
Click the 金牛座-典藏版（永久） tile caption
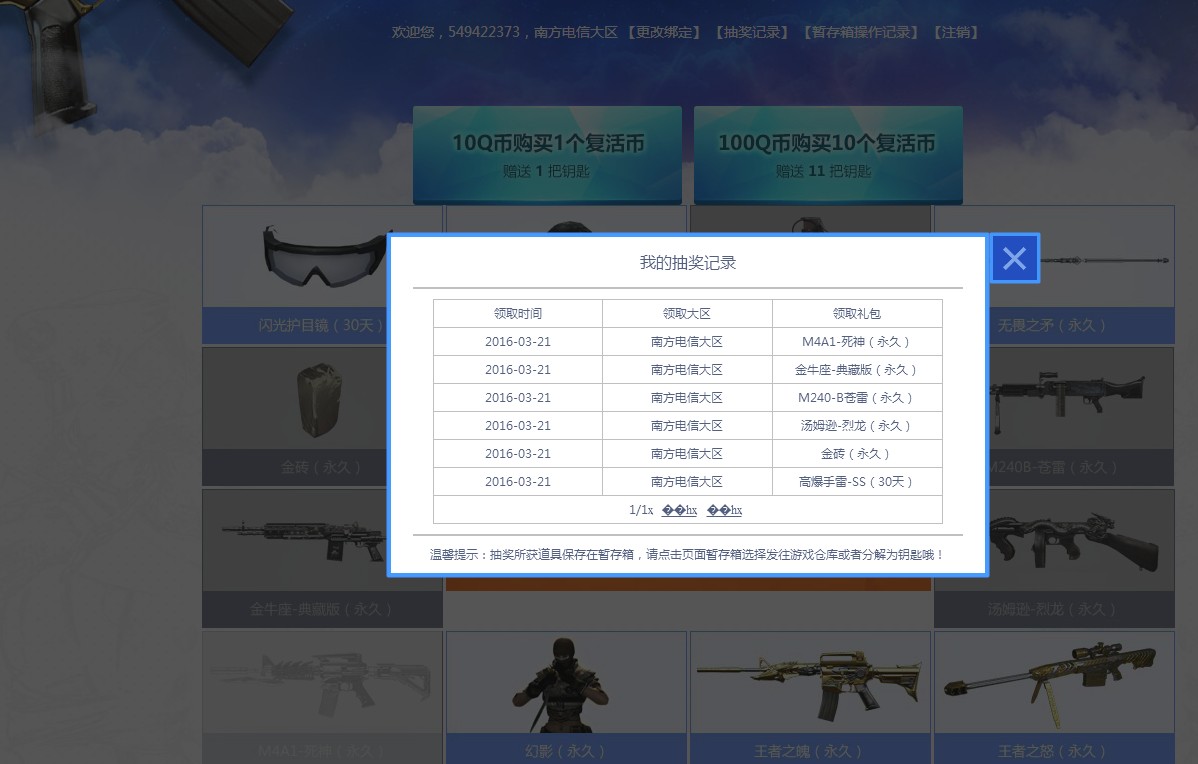point(322,609)
